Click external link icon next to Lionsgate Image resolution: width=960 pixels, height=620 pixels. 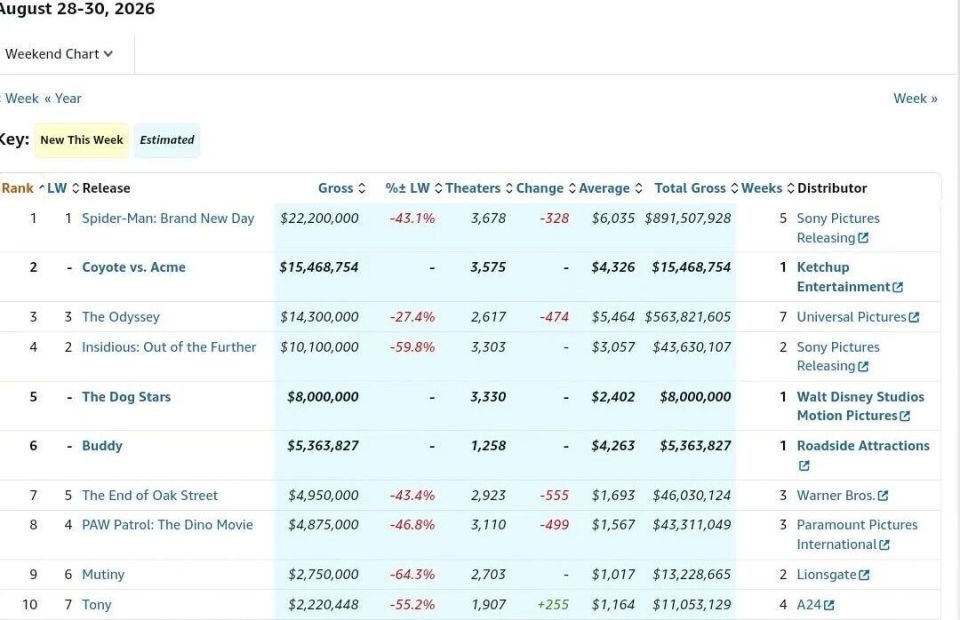864,575
